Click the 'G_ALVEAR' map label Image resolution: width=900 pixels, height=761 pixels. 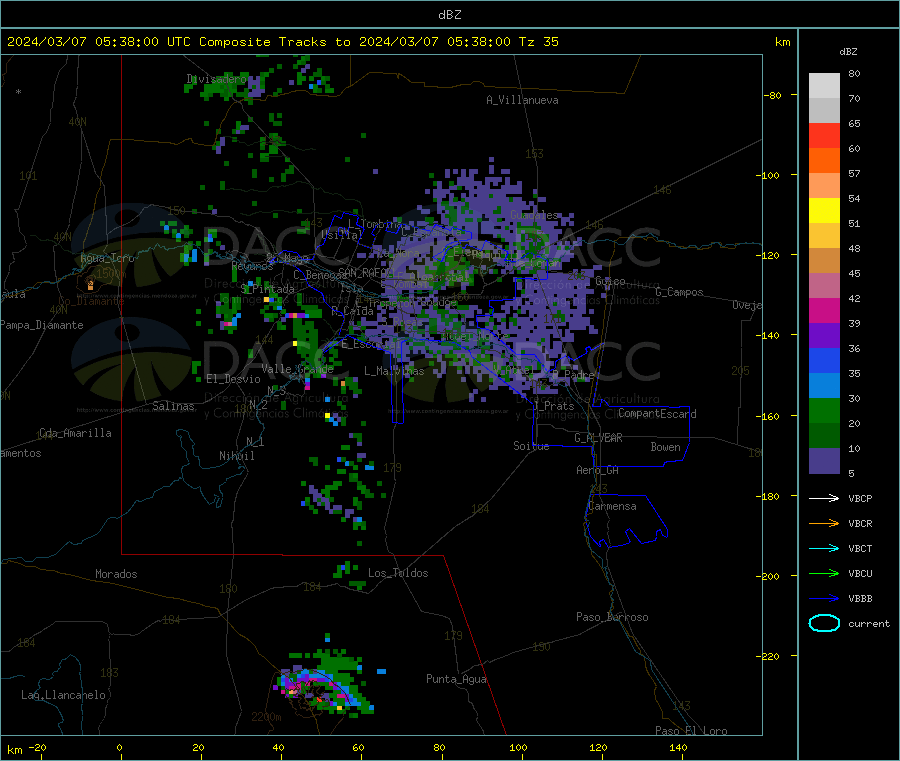[x=598, y=438]
